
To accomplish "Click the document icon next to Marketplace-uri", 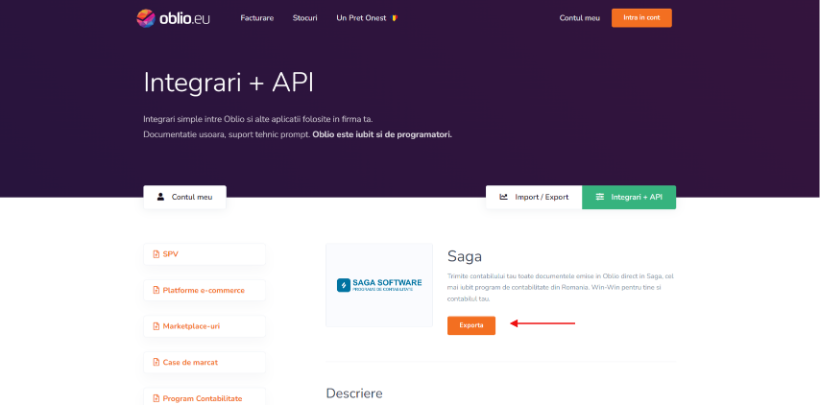I will (x=156, y=326).
